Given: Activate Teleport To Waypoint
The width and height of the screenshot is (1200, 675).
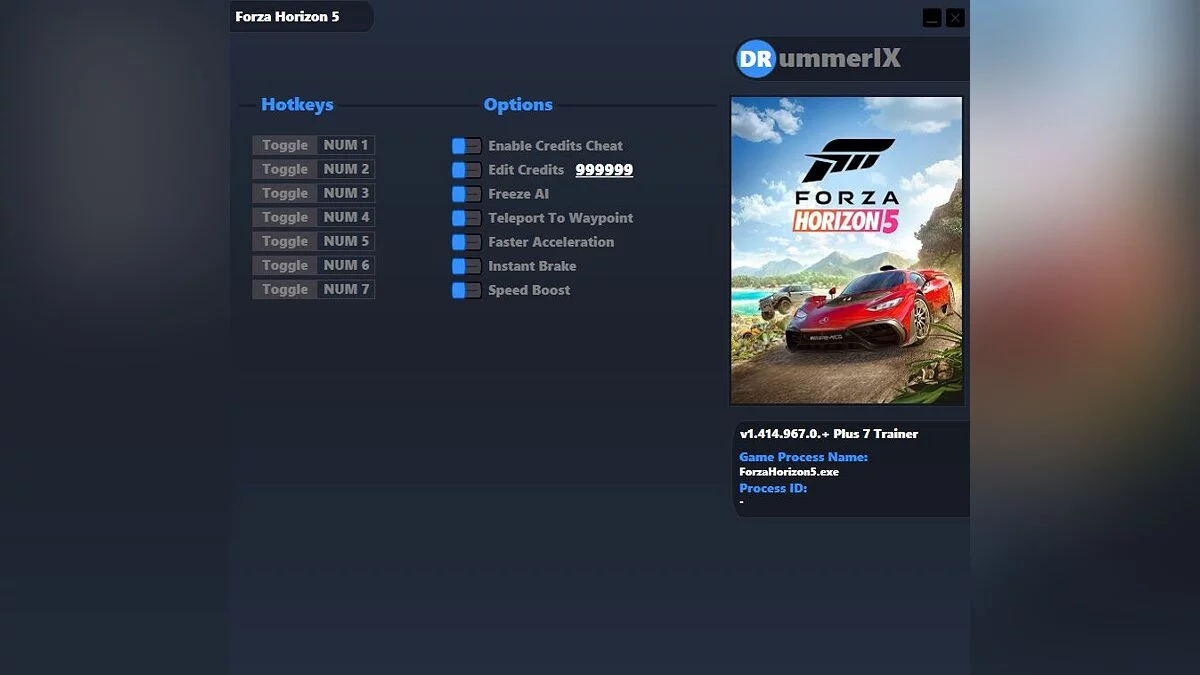Looking at the screenshot, I should tap(466, 217).
